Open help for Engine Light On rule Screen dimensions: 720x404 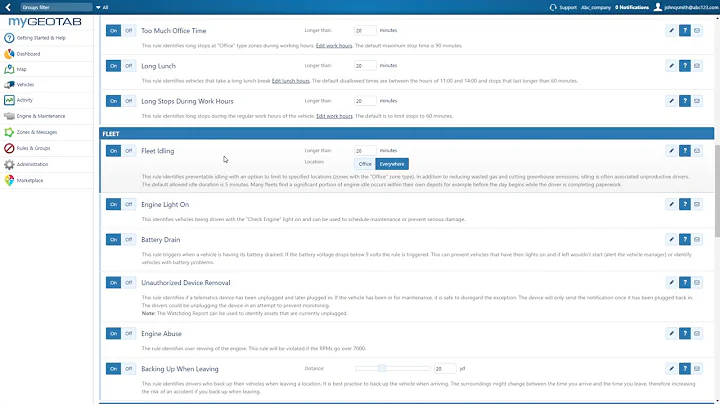[685, 204]
